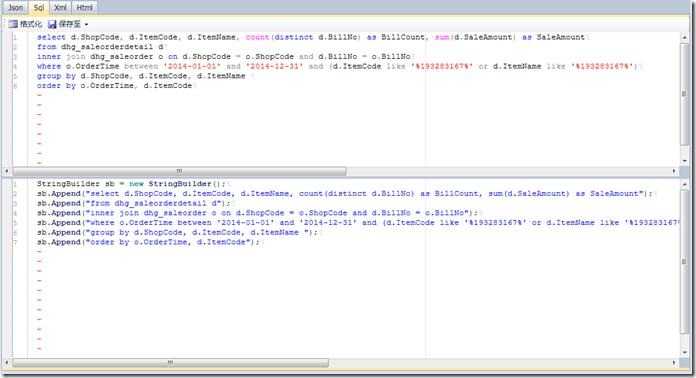The image size is (696, 378).
Task: Click left arrow of the SQL pane's horizontal scrollbar
Action: pyautogui.click(x=6, y=171)
